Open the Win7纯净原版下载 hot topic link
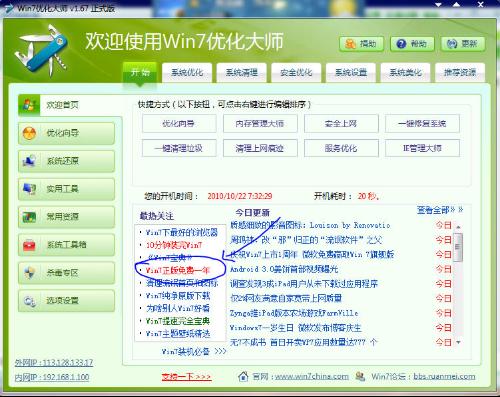Viewport: 500px width, 397px height. [x=178, y=295]
